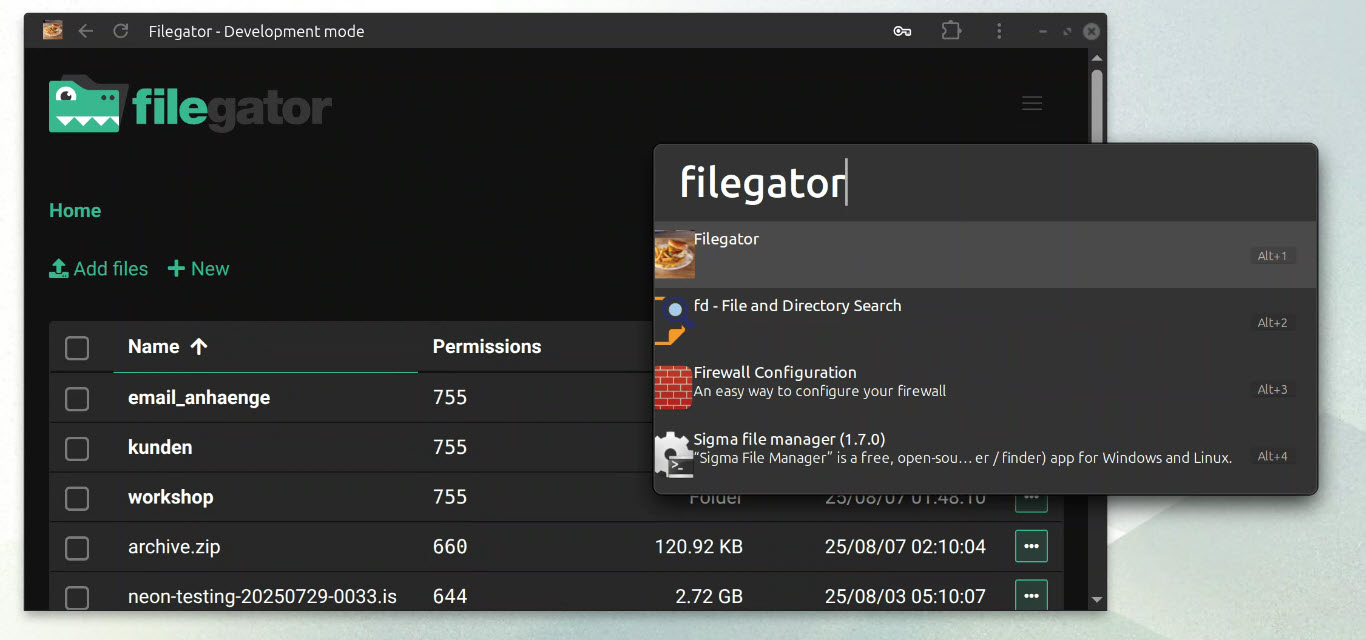Click the back arrow in Filegator title bar
Viewport: 1366px width, 640px height.
(86, 31)
